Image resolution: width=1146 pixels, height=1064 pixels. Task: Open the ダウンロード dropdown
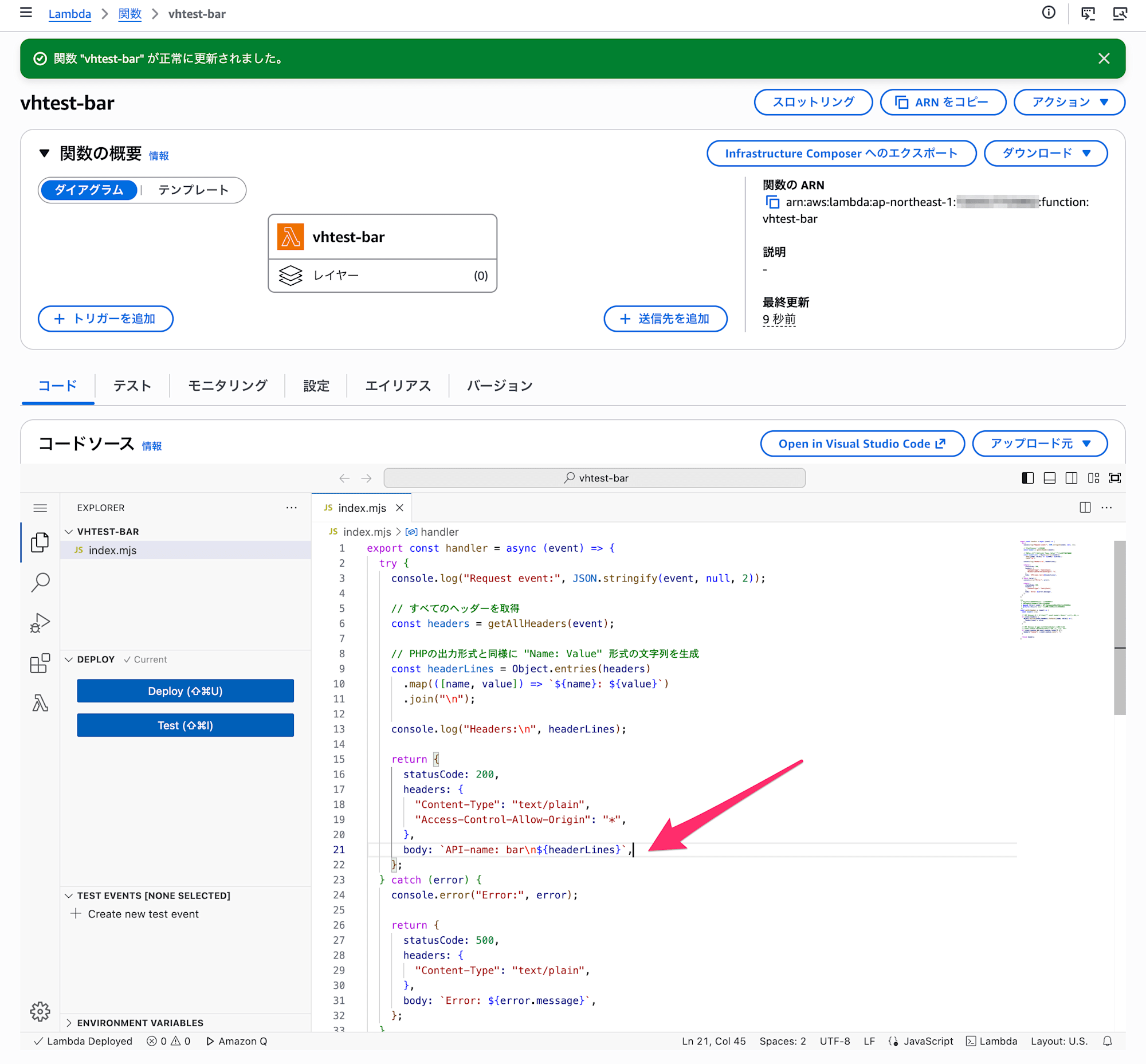[1045, 153]
